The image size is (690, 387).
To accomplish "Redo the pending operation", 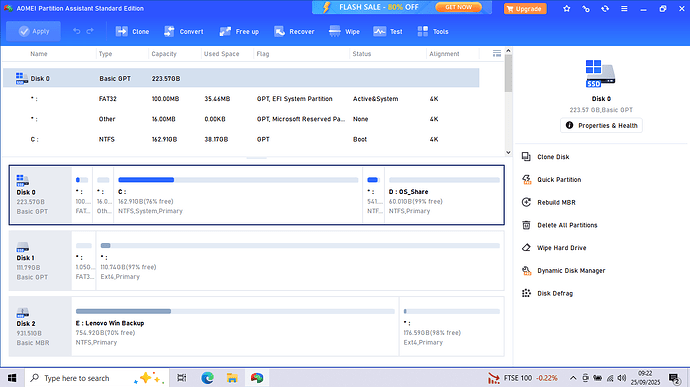I will (90, 31).
